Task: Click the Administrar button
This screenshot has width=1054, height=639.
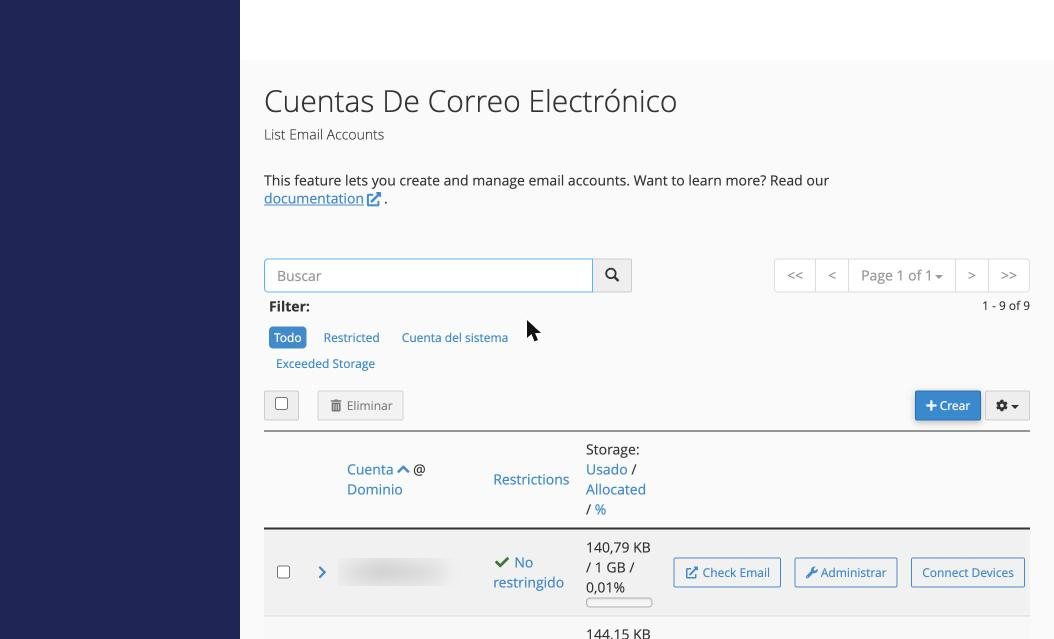Action: pyautogui.click(x=846, y=572)
